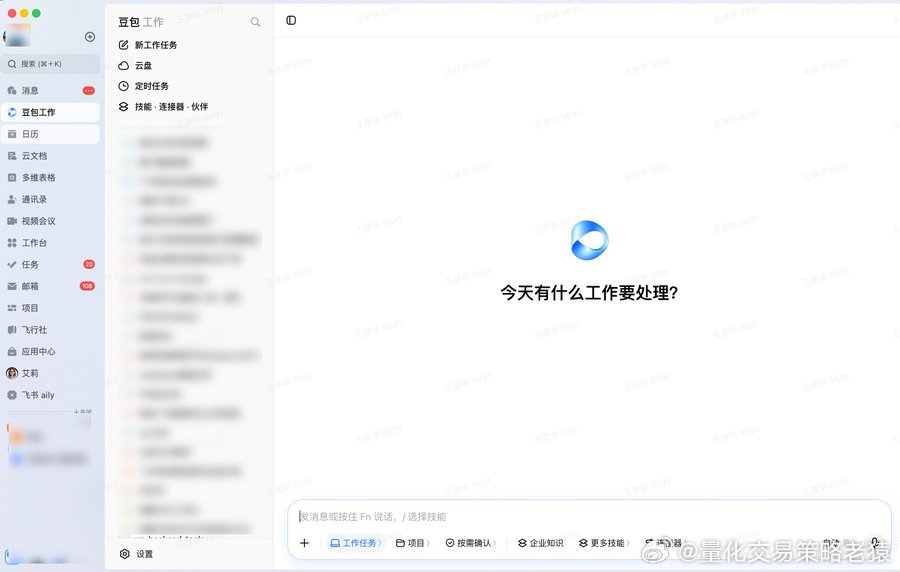Open 云文档 in the sidebar
The image size is (900, 572).
51,156
